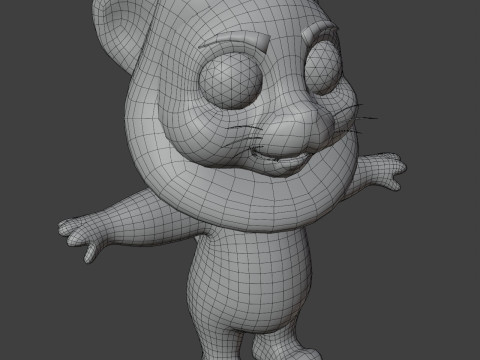Click the round ear on the head

pyautogui.click(x=122, y=35)
